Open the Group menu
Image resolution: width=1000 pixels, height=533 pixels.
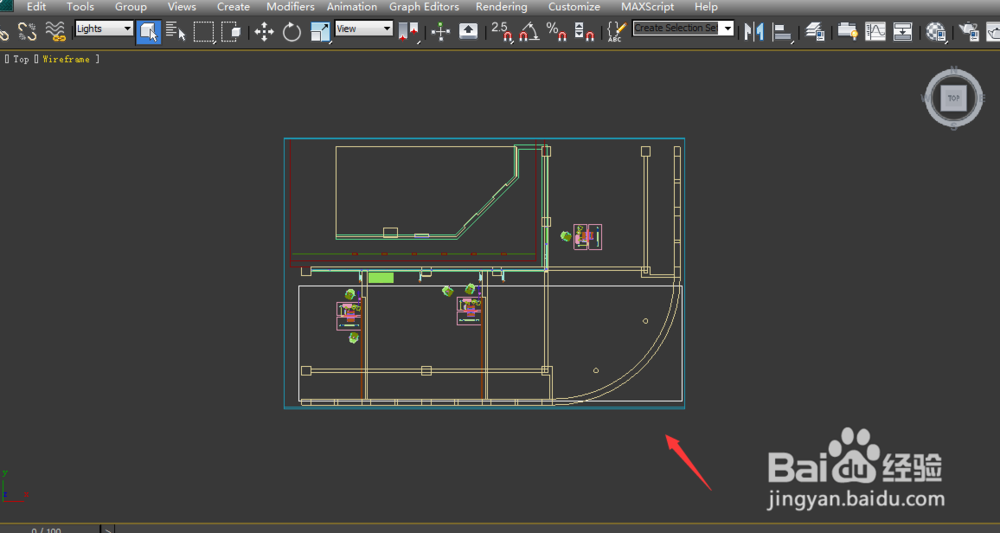tap(131, 7)
